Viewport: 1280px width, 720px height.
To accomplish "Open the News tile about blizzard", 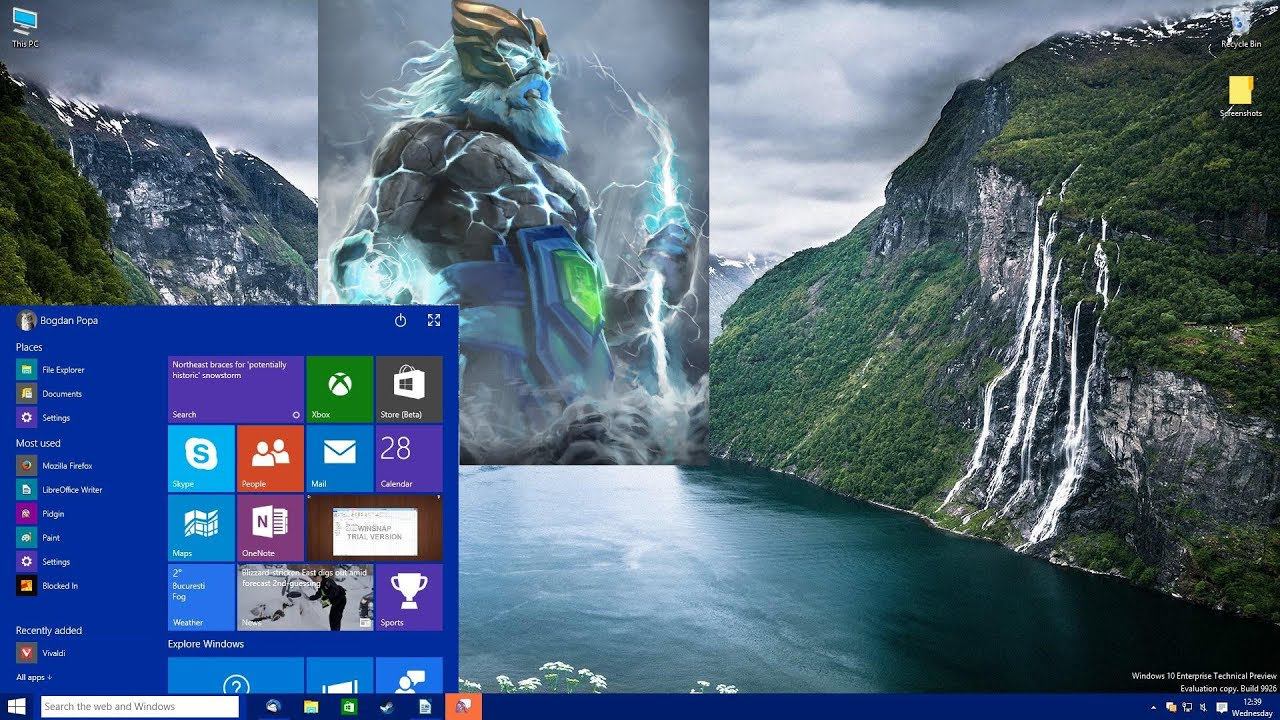I will coord(305,597).
